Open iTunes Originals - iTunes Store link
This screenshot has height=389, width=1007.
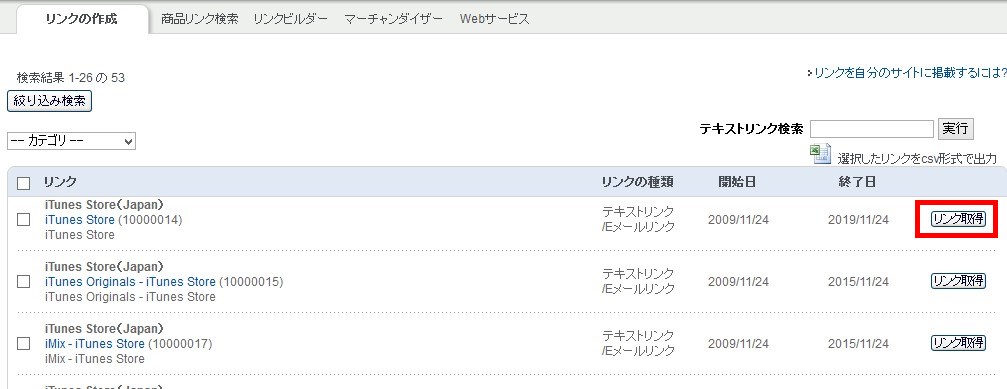[130, 281]
